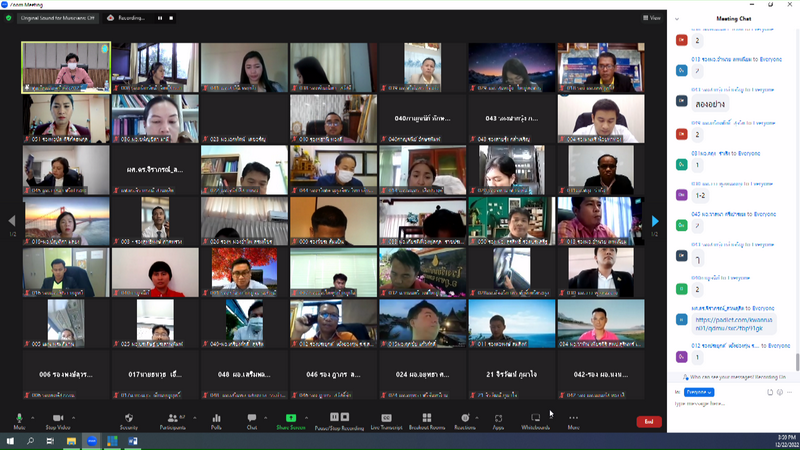This screenshot has width=800, height=450.
Task: Toggle the Chat panel from toolbar
Action: pyautogui.click(x=252, y=421)
